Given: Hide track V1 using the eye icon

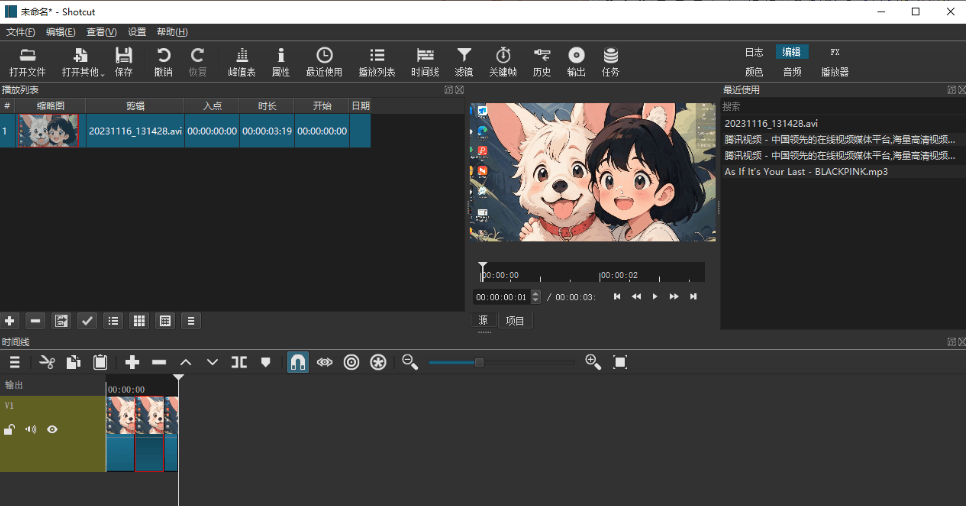Looking at the screenshot, I should pos(52,430).
